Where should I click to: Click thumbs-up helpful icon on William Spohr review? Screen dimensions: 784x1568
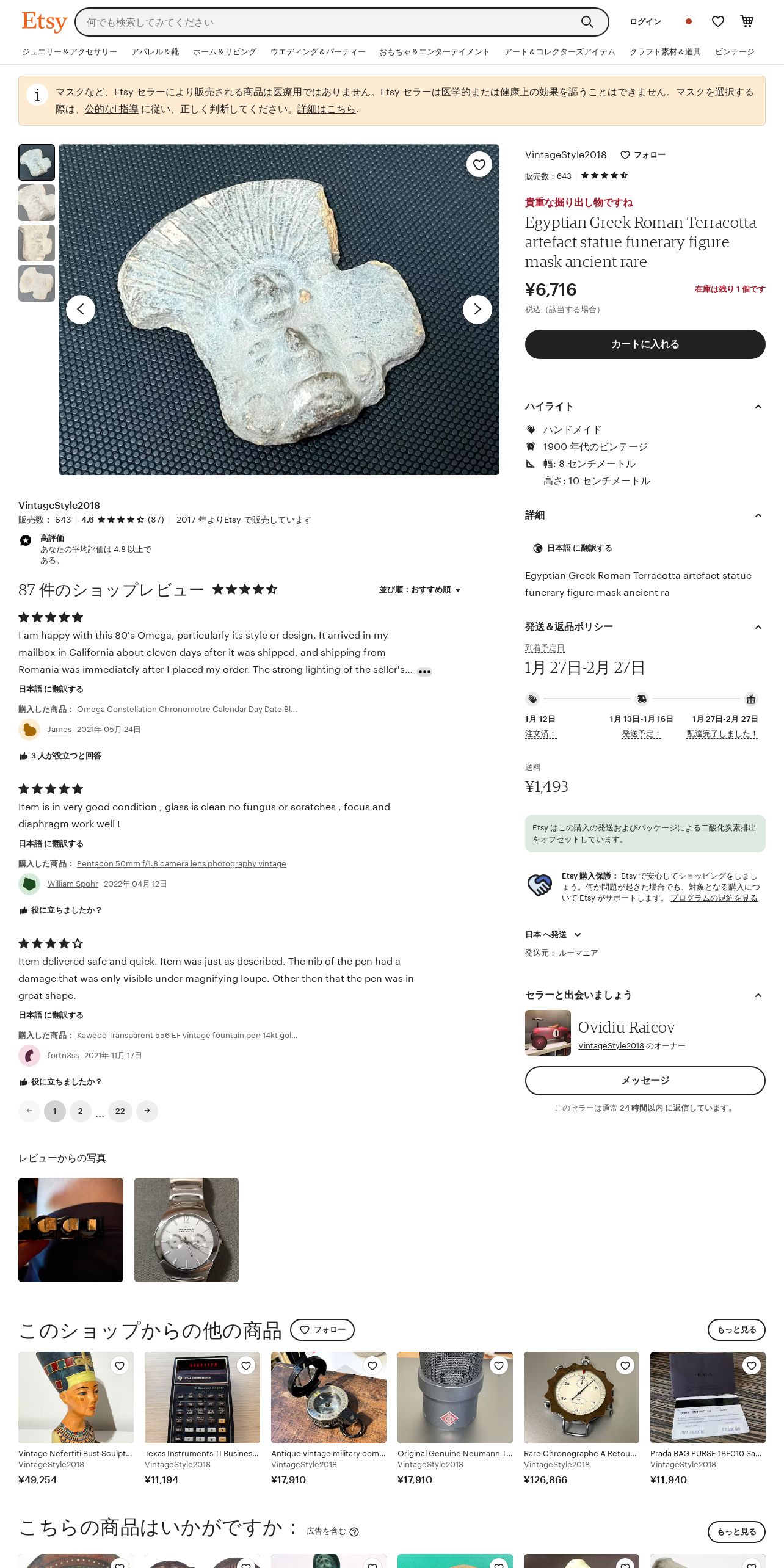tap(24, 910)
